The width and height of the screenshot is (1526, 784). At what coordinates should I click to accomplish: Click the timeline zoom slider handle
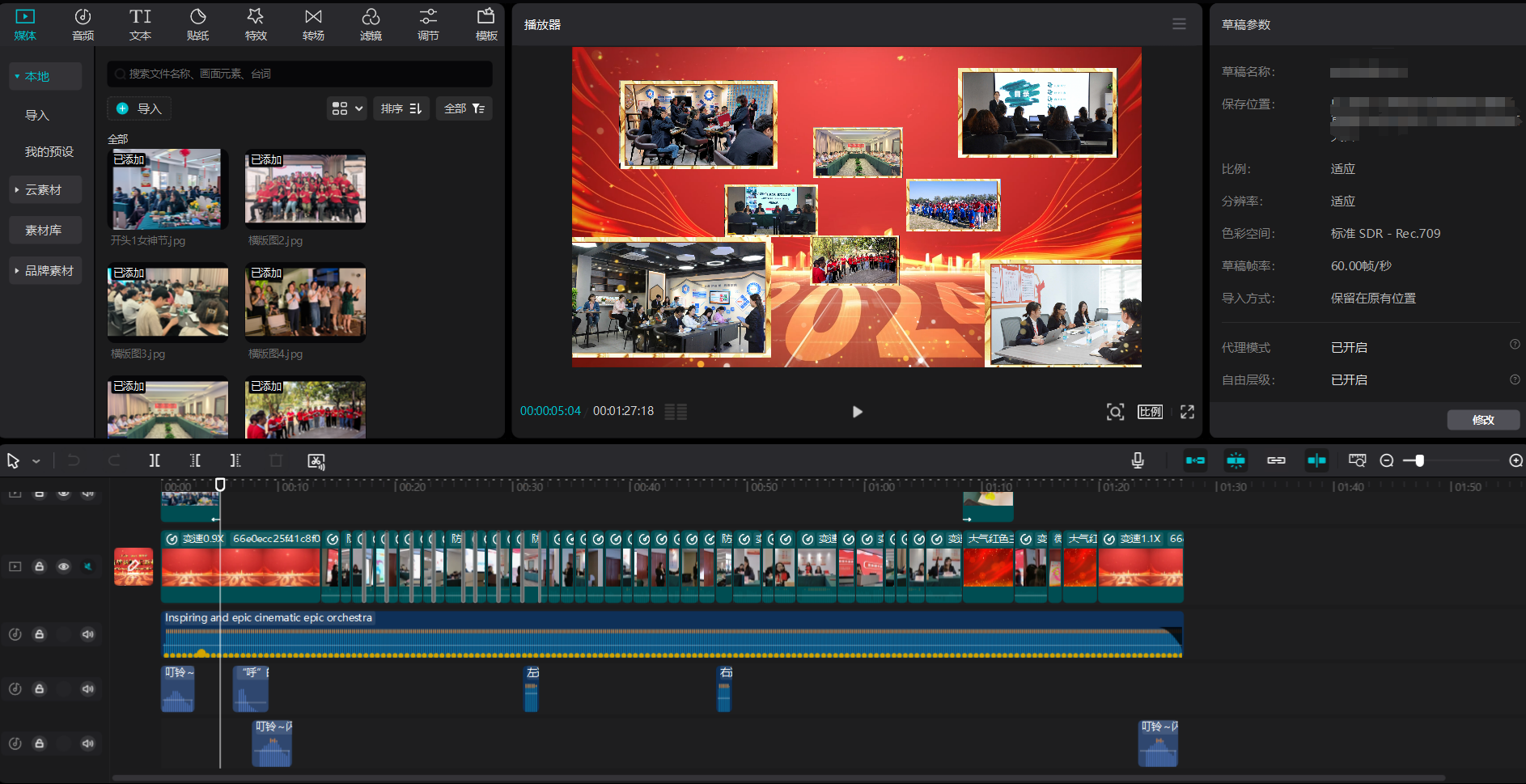pos(1419,460)
